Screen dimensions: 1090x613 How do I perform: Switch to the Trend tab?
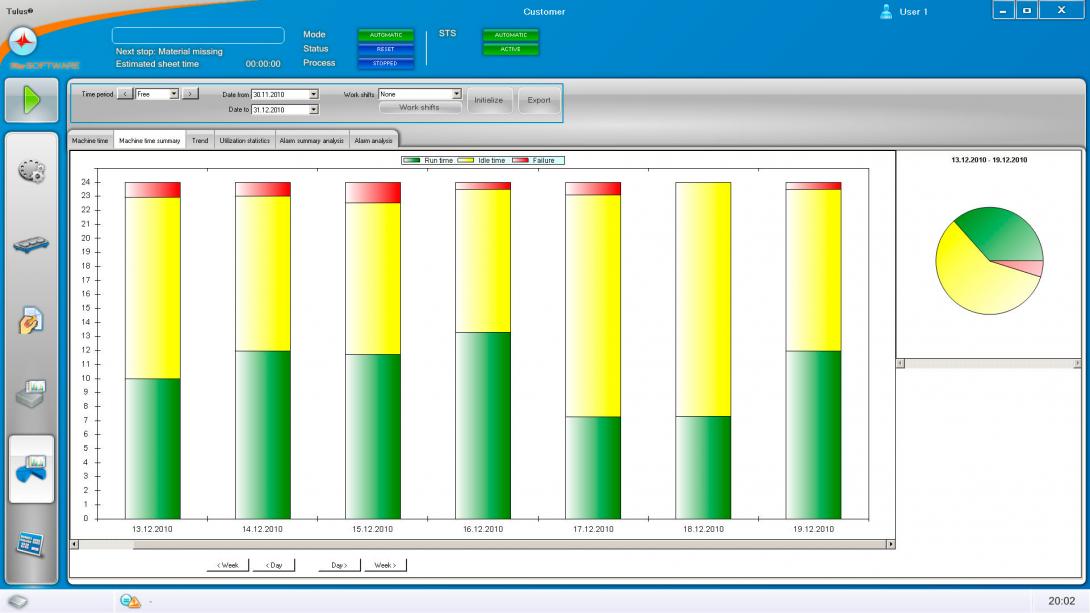[200, 141]
